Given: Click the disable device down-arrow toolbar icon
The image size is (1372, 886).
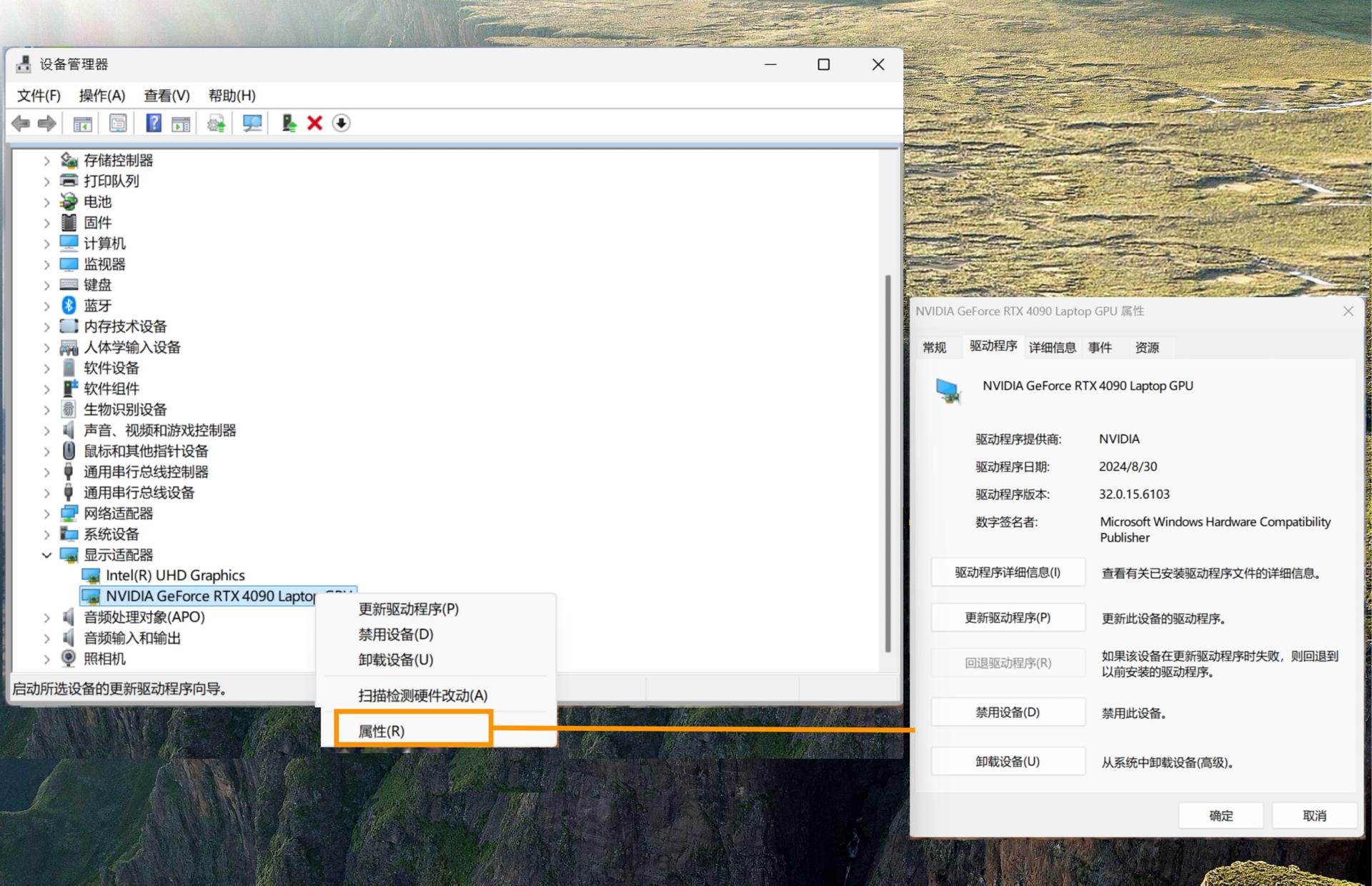Looking at the screenshot, I should pos(342,124).
